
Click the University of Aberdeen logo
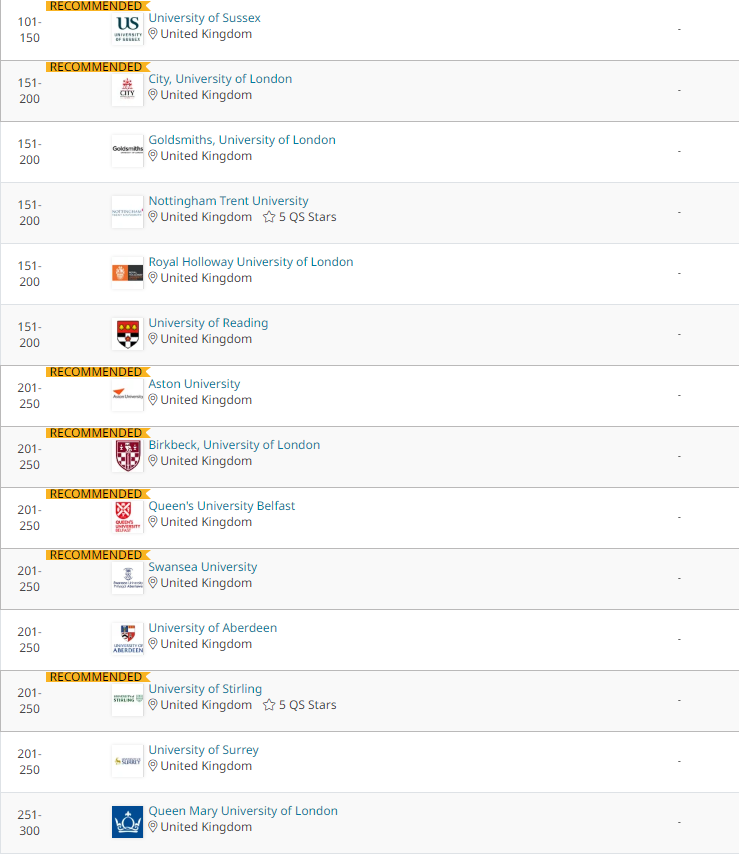[x=127, y=638]
